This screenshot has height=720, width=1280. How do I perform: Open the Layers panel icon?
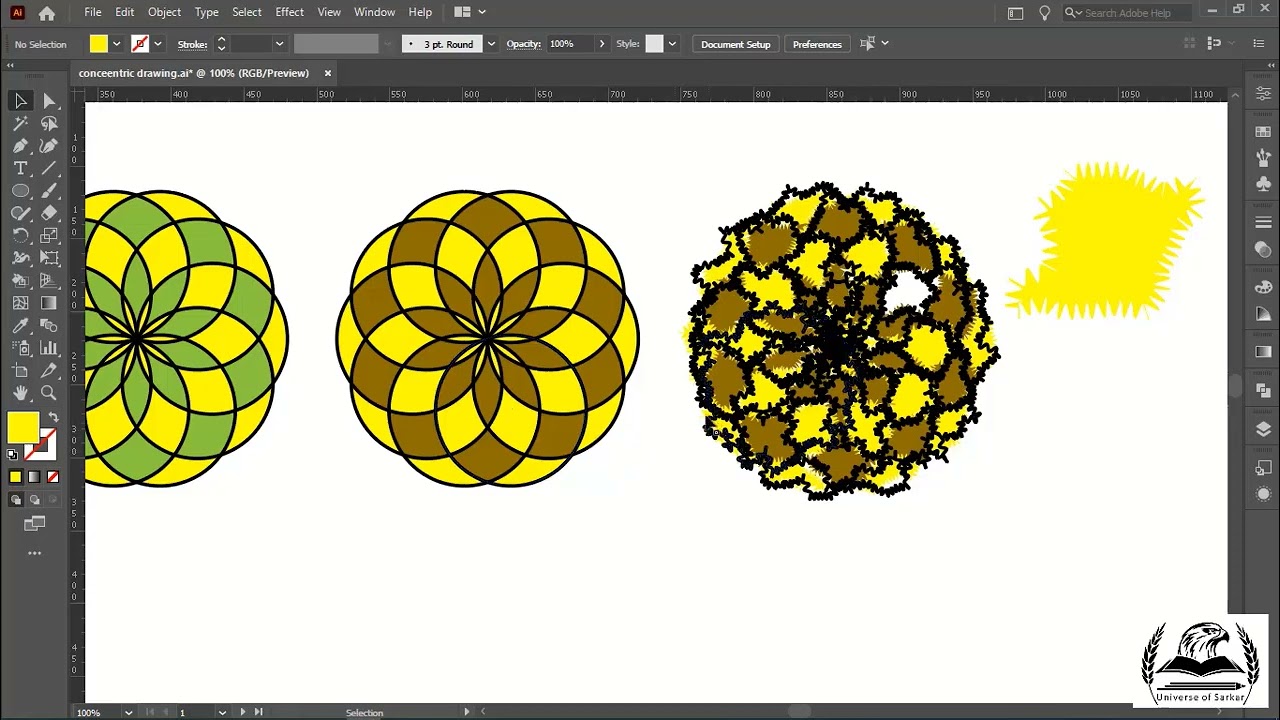[x=1263, y=430]
